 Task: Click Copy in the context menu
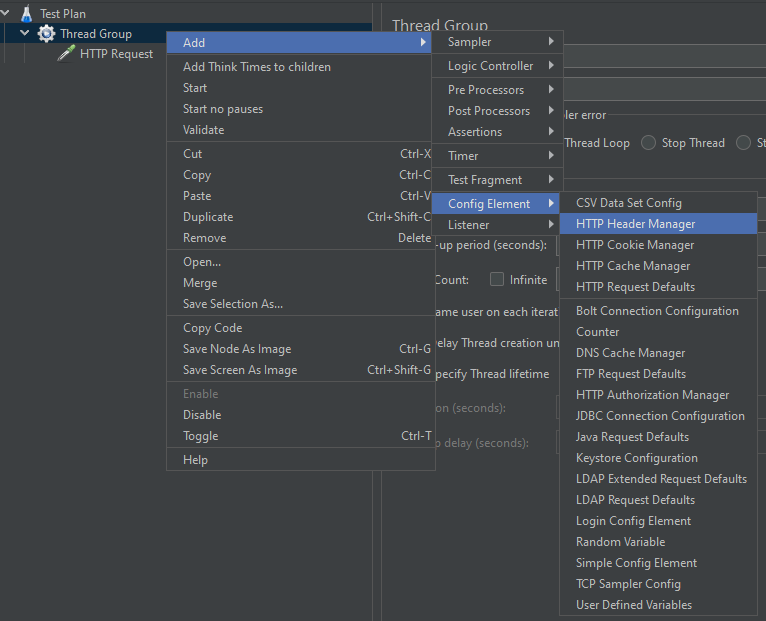(x=299, y=175)
